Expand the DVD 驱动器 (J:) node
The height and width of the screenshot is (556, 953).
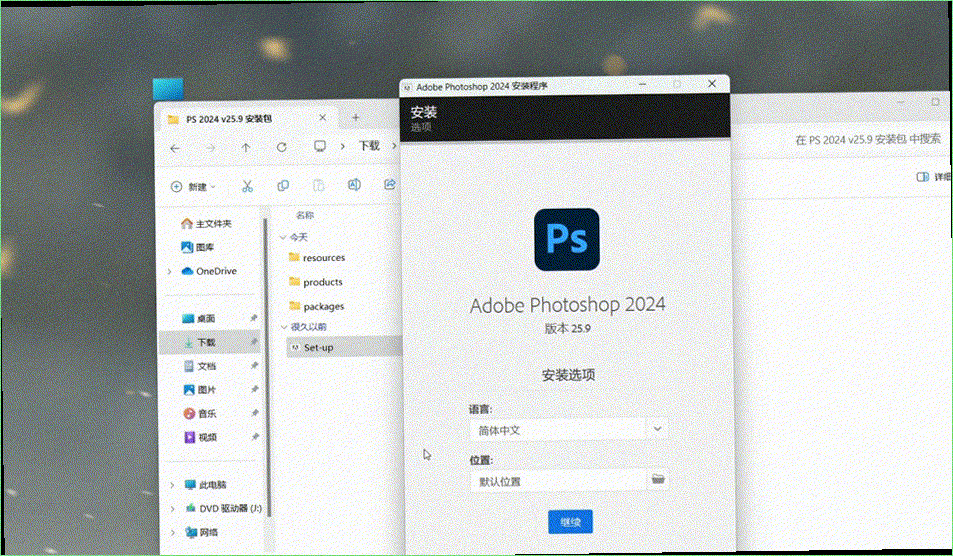pyautogui.click(x=172, y=509)
